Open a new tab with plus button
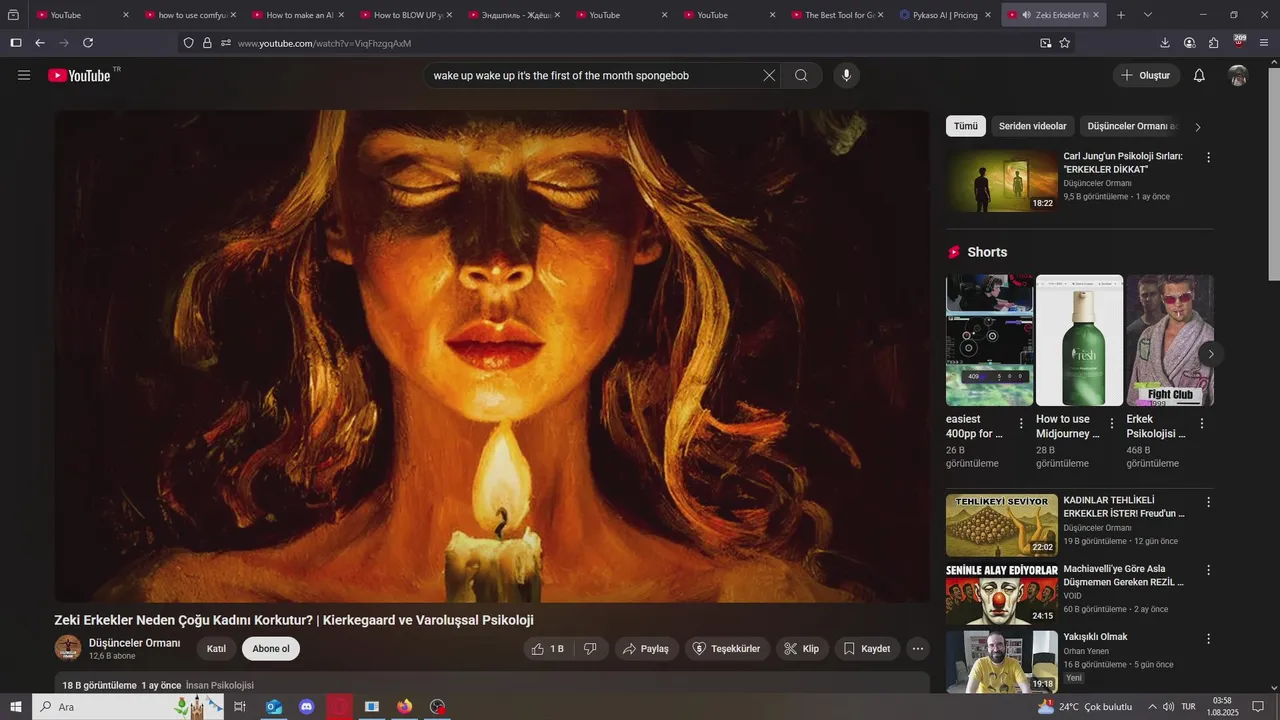Image resolution: width=1280 pixels, height=720 pixels. [x=1121, y=15]
